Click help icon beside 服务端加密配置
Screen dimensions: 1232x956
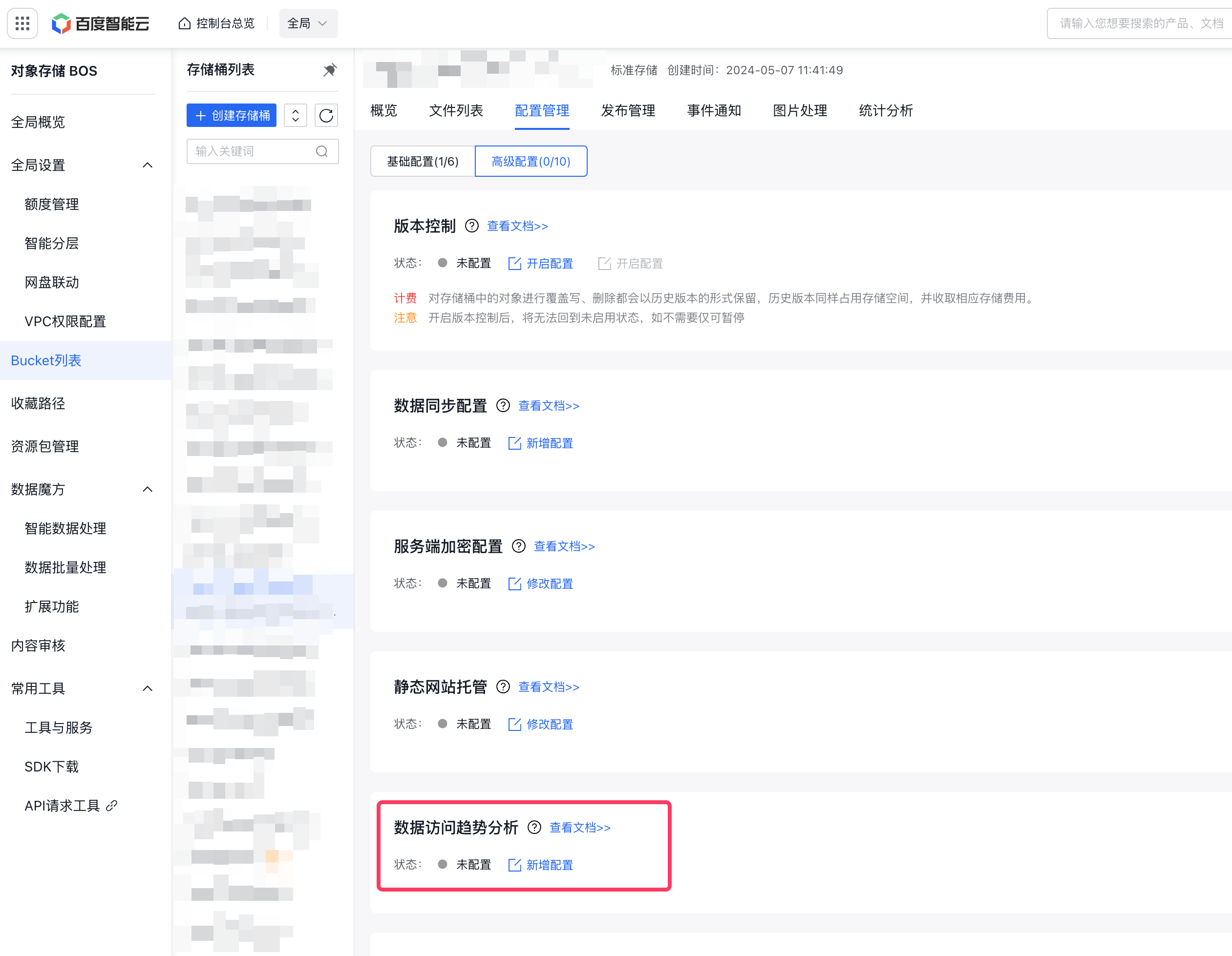(x=518, y=546)
